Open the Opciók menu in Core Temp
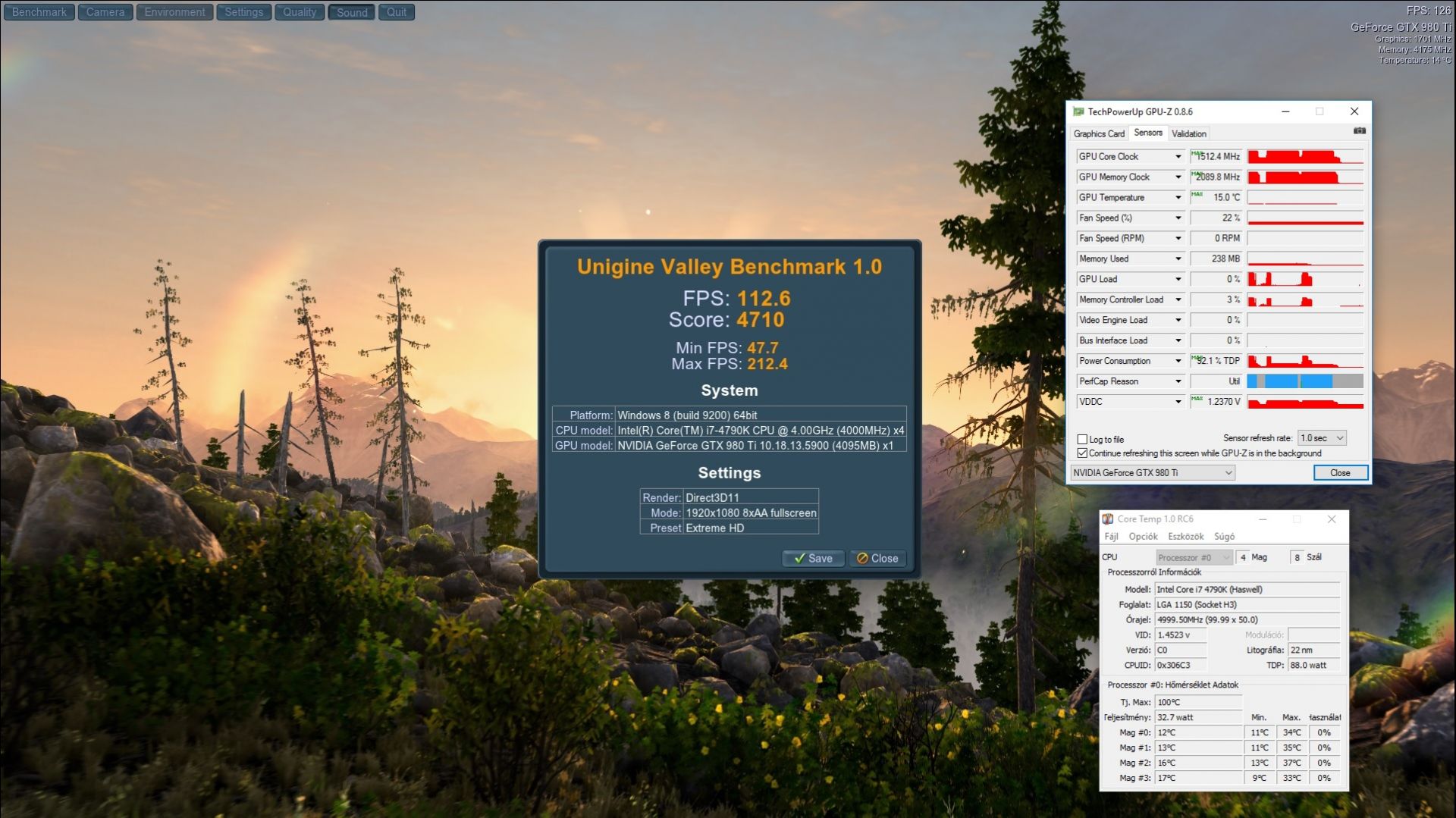Image resolution: width=1456 pixels, height=818 pixels. 1143,537
